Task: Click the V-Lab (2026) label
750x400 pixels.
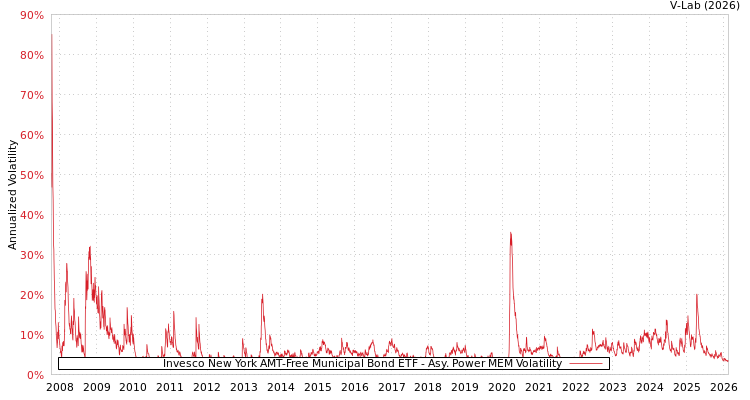Action: coord(705,6)
